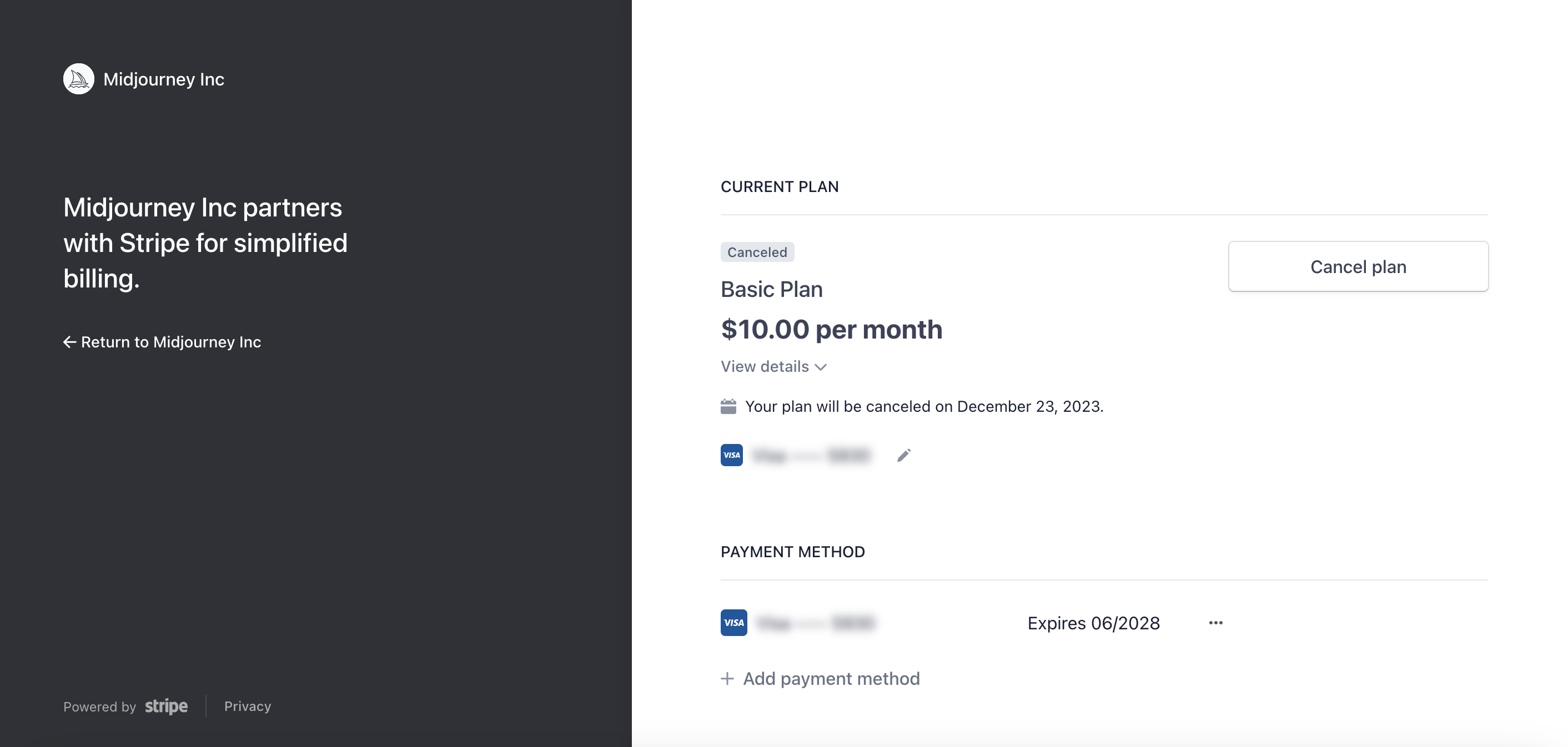The width and height of the screenshot is (1568, 747).
Task: Click the chevron next to View details
Action: click(820, 367)
